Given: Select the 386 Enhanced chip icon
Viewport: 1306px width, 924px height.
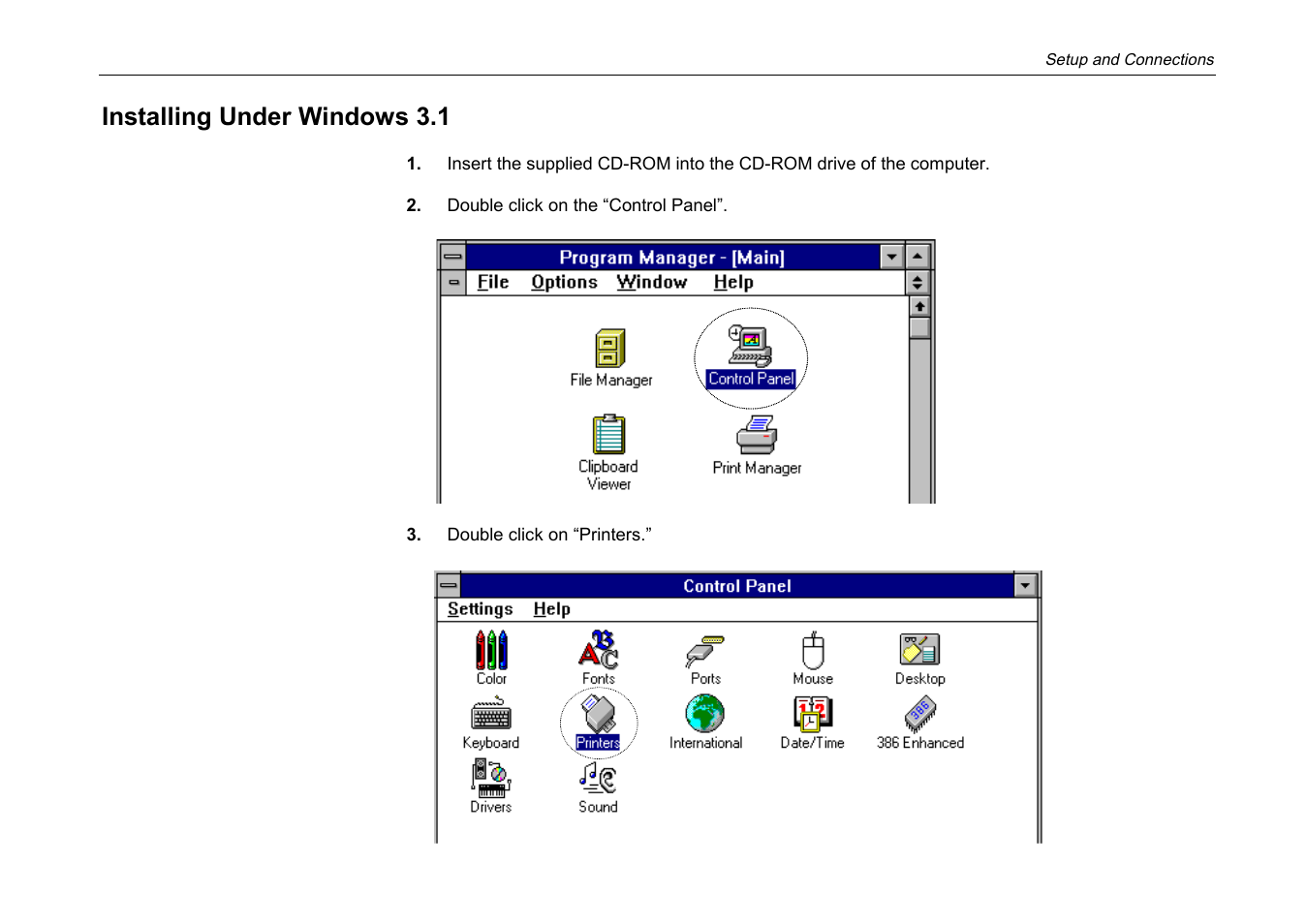Looking at the screenshot, I should click(x=919, y=715).
